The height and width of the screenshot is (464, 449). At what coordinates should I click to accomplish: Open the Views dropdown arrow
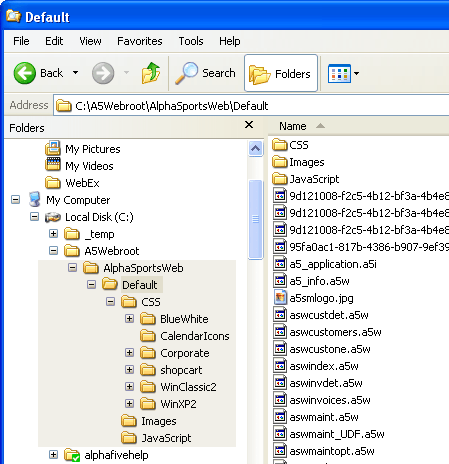click(356, 73)
